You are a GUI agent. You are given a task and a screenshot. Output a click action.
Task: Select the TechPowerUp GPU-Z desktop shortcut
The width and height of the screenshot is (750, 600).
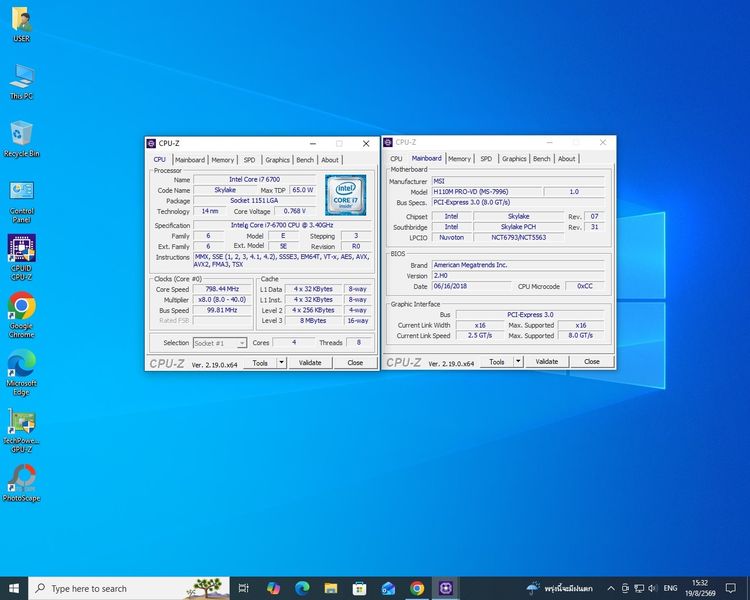[x=21, y=430]
